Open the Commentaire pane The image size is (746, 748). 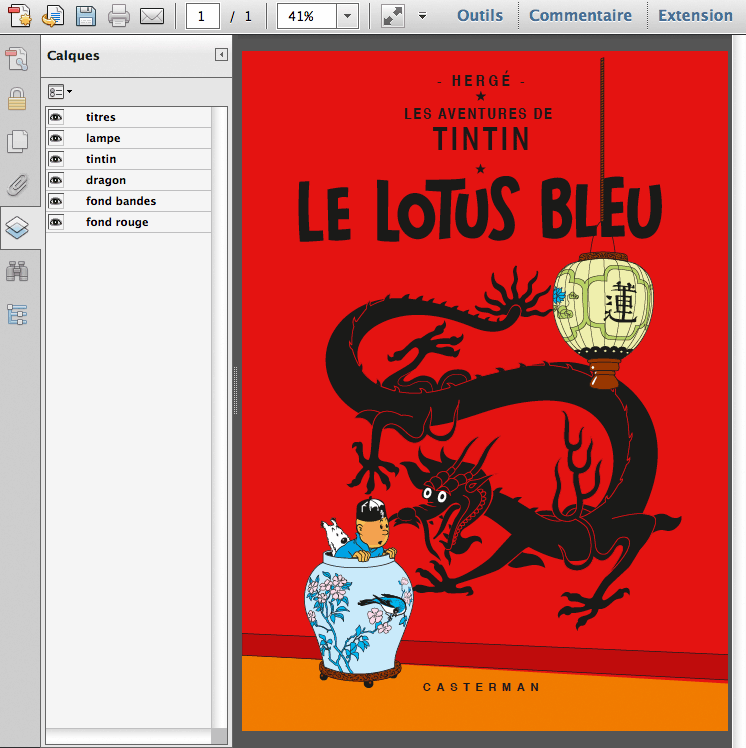point(580,15)
